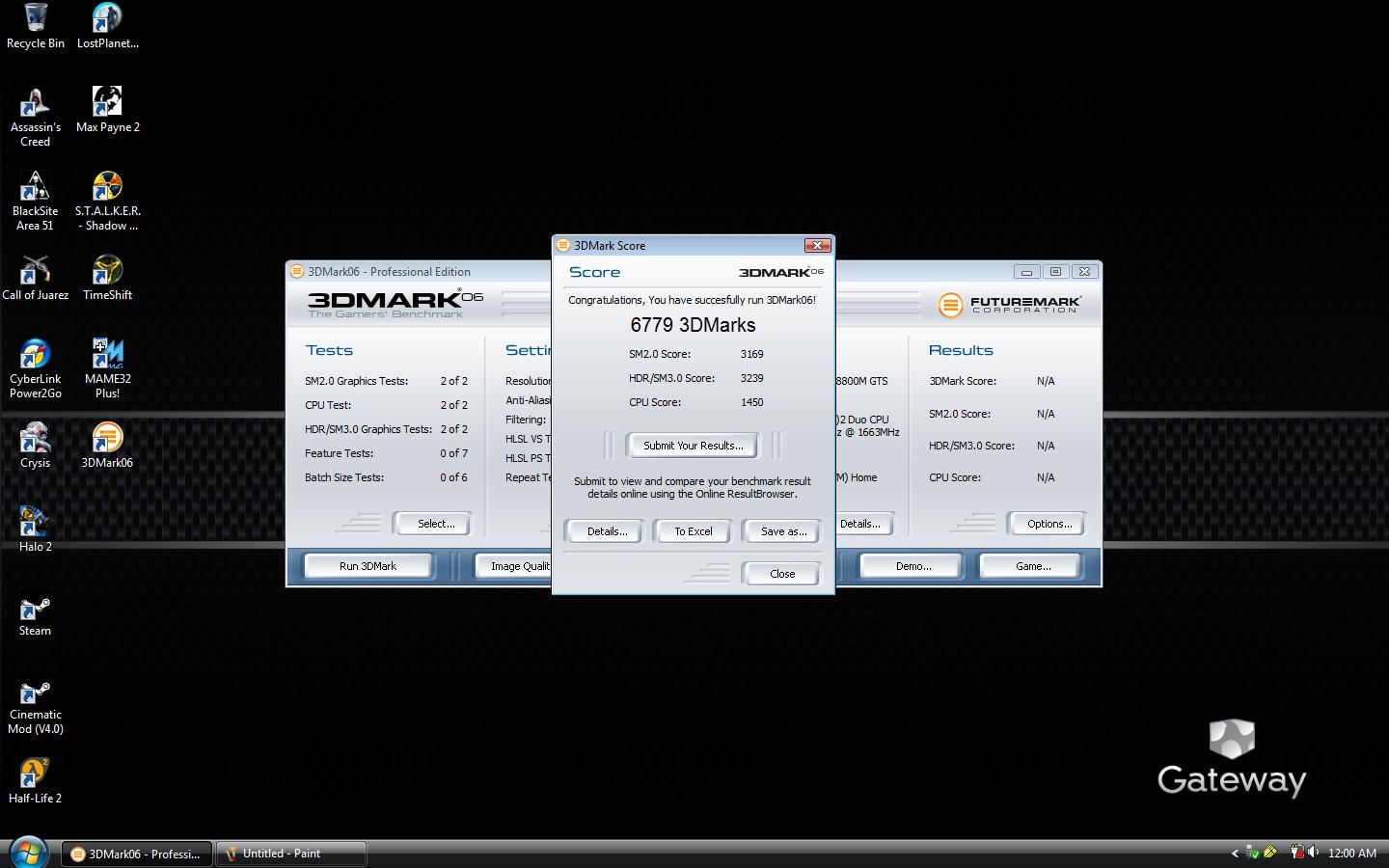Click the Game button
Screen dimensions: 1389x868
tap(1033, 566)
